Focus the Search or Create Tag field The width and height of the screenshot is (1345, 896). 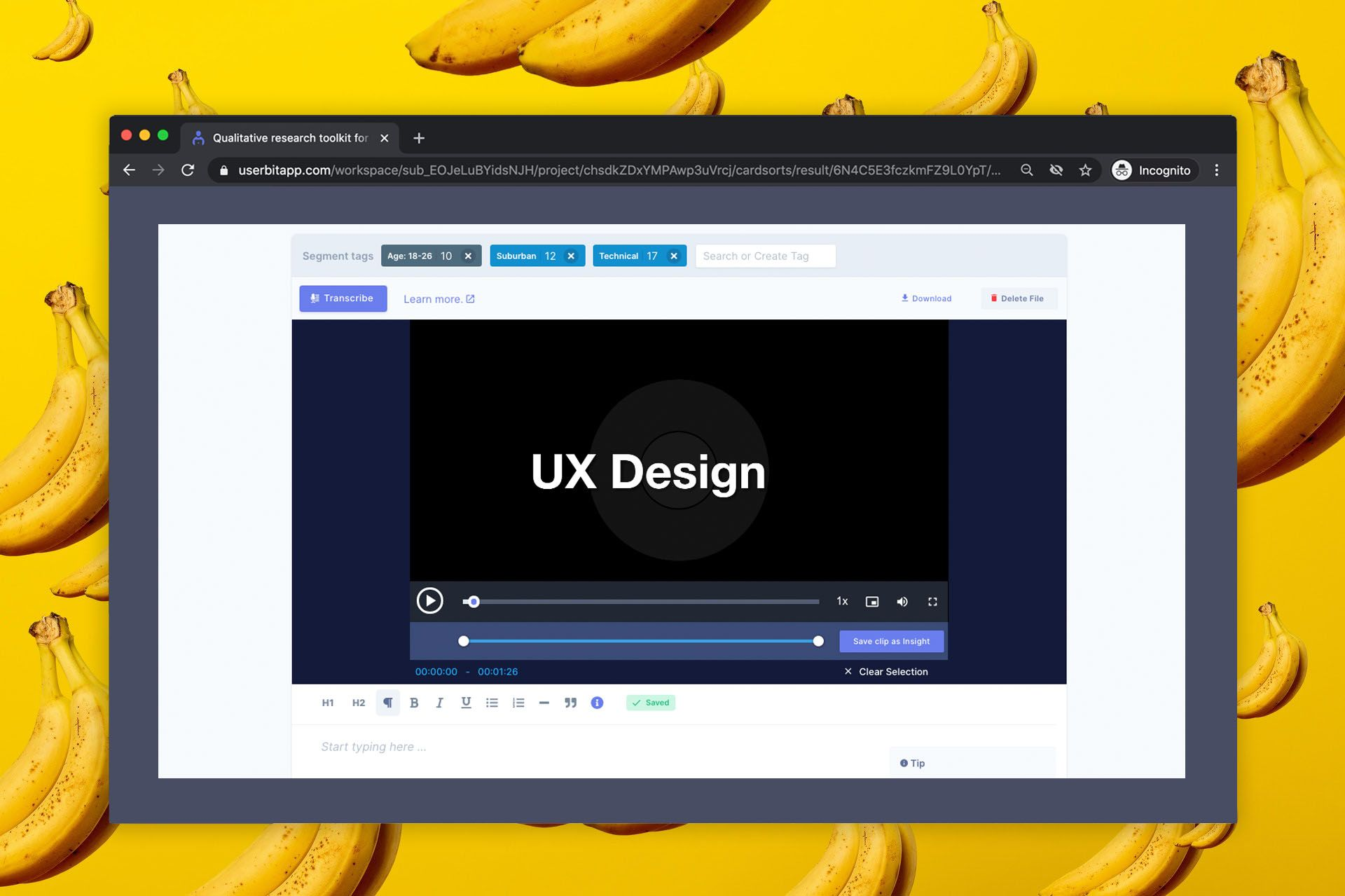click(x=766, y=256)
